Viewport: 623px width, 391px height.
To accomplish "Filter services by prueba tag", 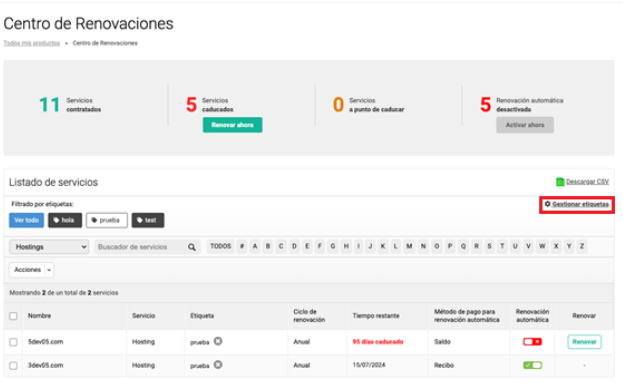I will tap(106, 220).
